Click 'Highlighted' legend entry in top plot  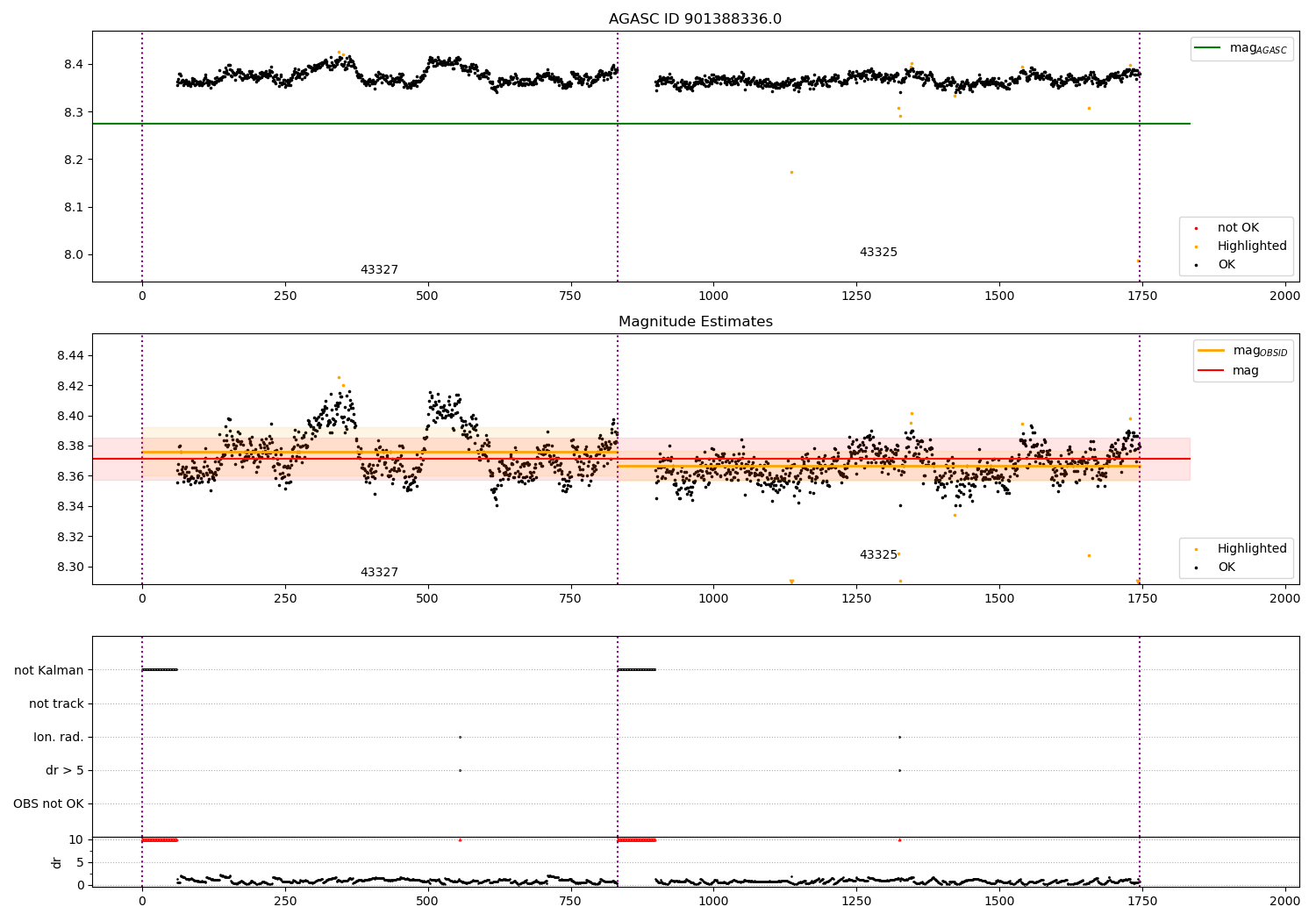[x=1242, y=246]
